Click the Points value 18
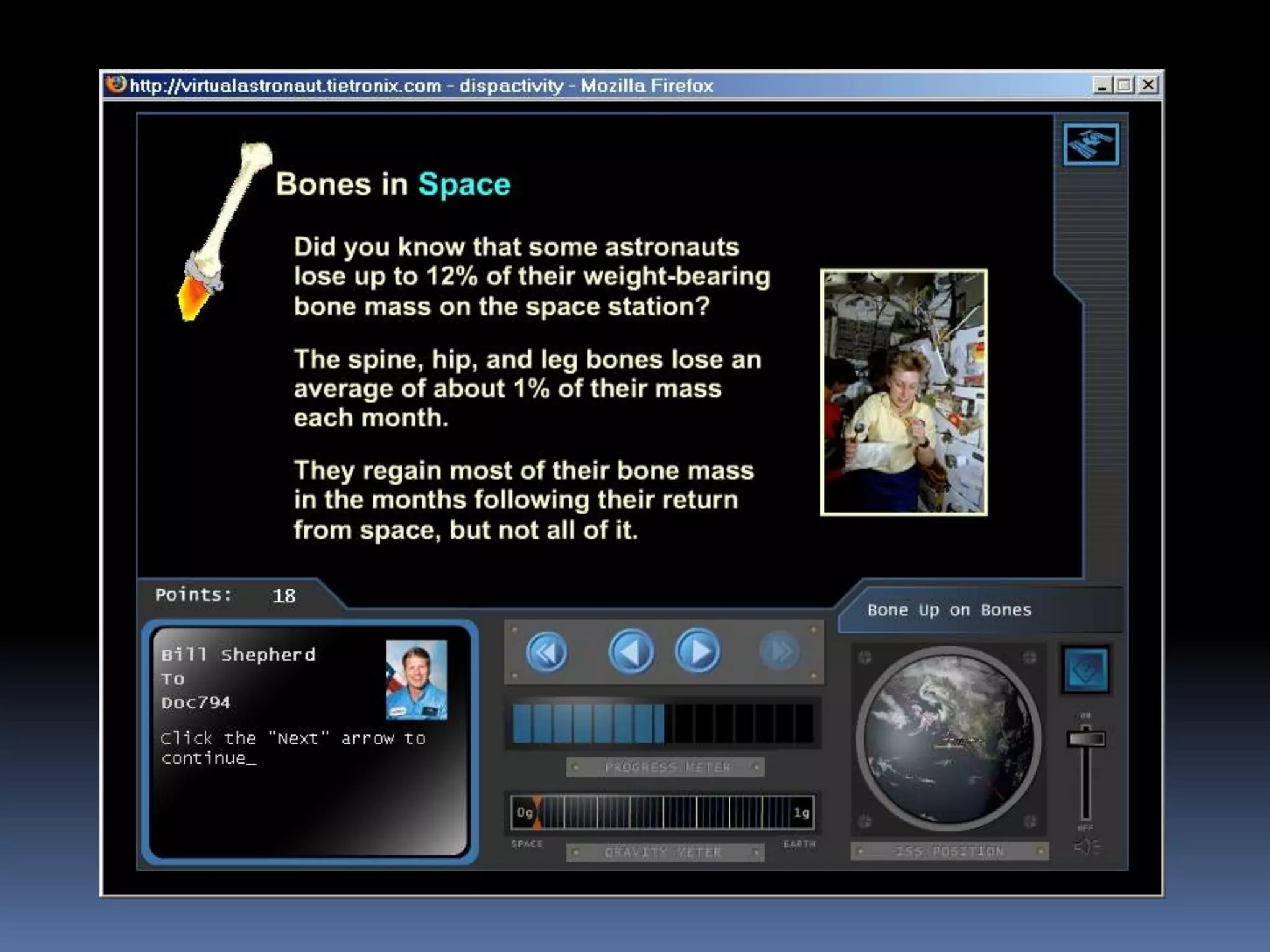Image resolution: width=1270 pixels, height=952 pixels. point(284,596)
